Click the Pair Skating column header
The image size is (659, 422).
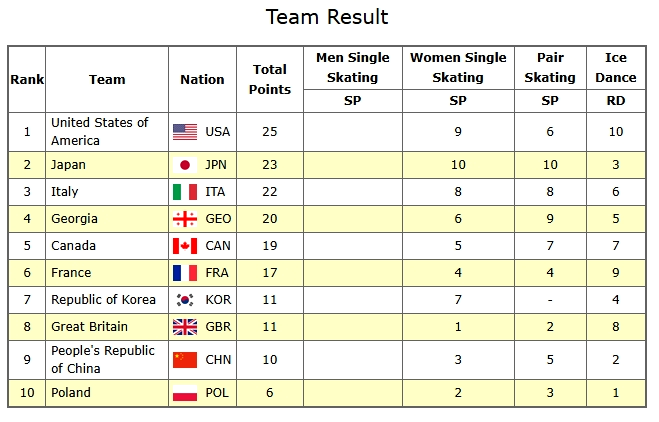tap(550, 67)
